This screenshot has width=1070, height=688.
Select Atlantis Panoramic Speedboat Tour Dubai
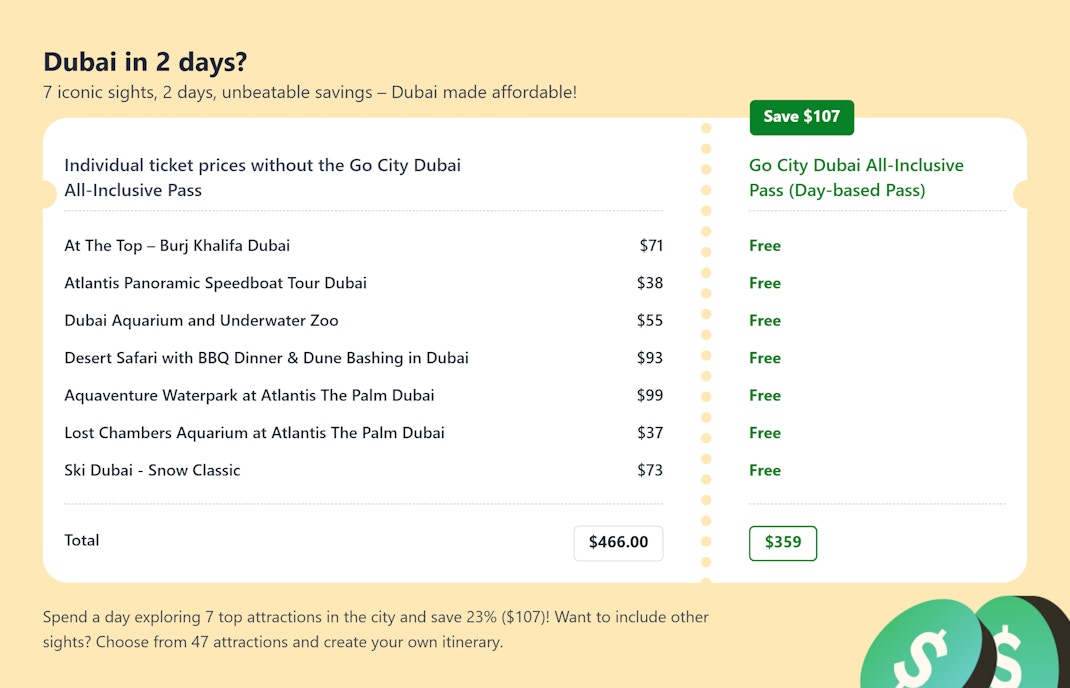pos(215,283)
